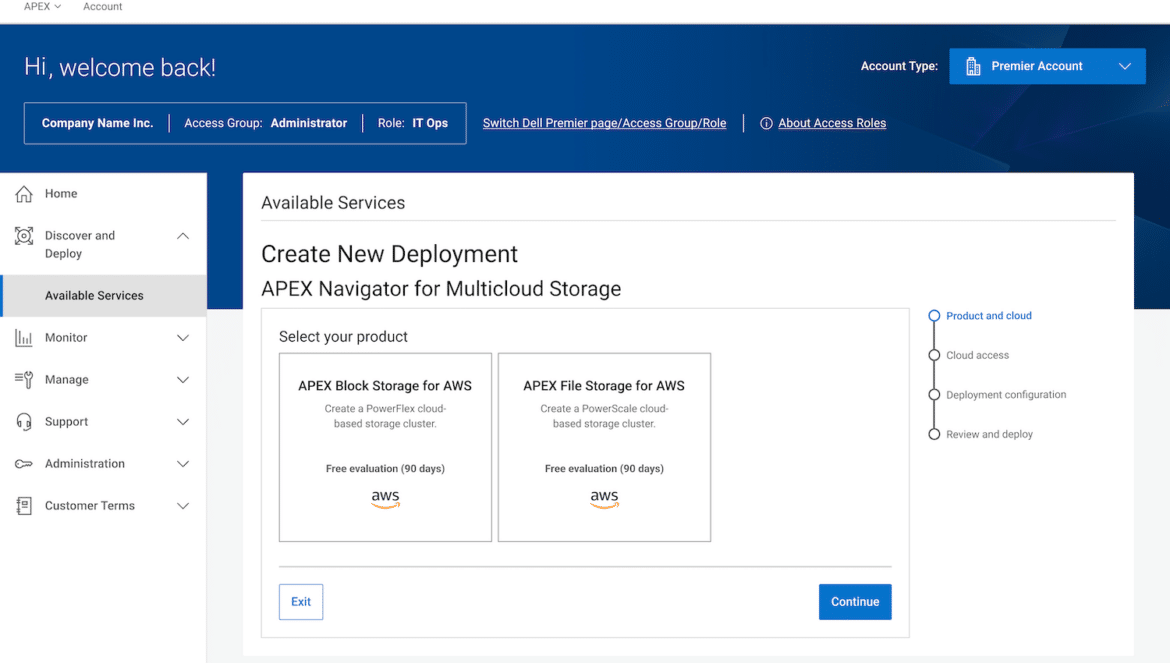Click the Company Name Inc. text
This screenshot has height=663, width=1170.
97,124
